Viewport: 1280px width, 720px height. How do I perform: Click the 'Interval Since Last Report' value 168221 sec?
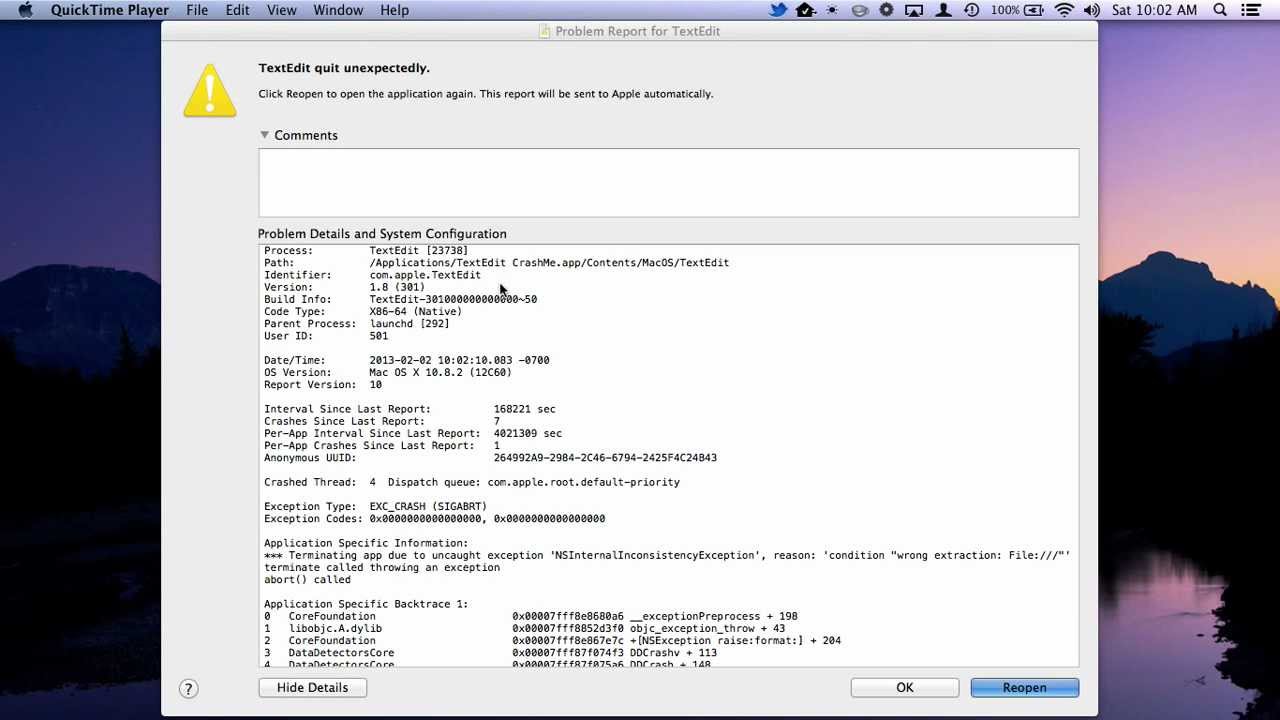click(x=524, y=409)
